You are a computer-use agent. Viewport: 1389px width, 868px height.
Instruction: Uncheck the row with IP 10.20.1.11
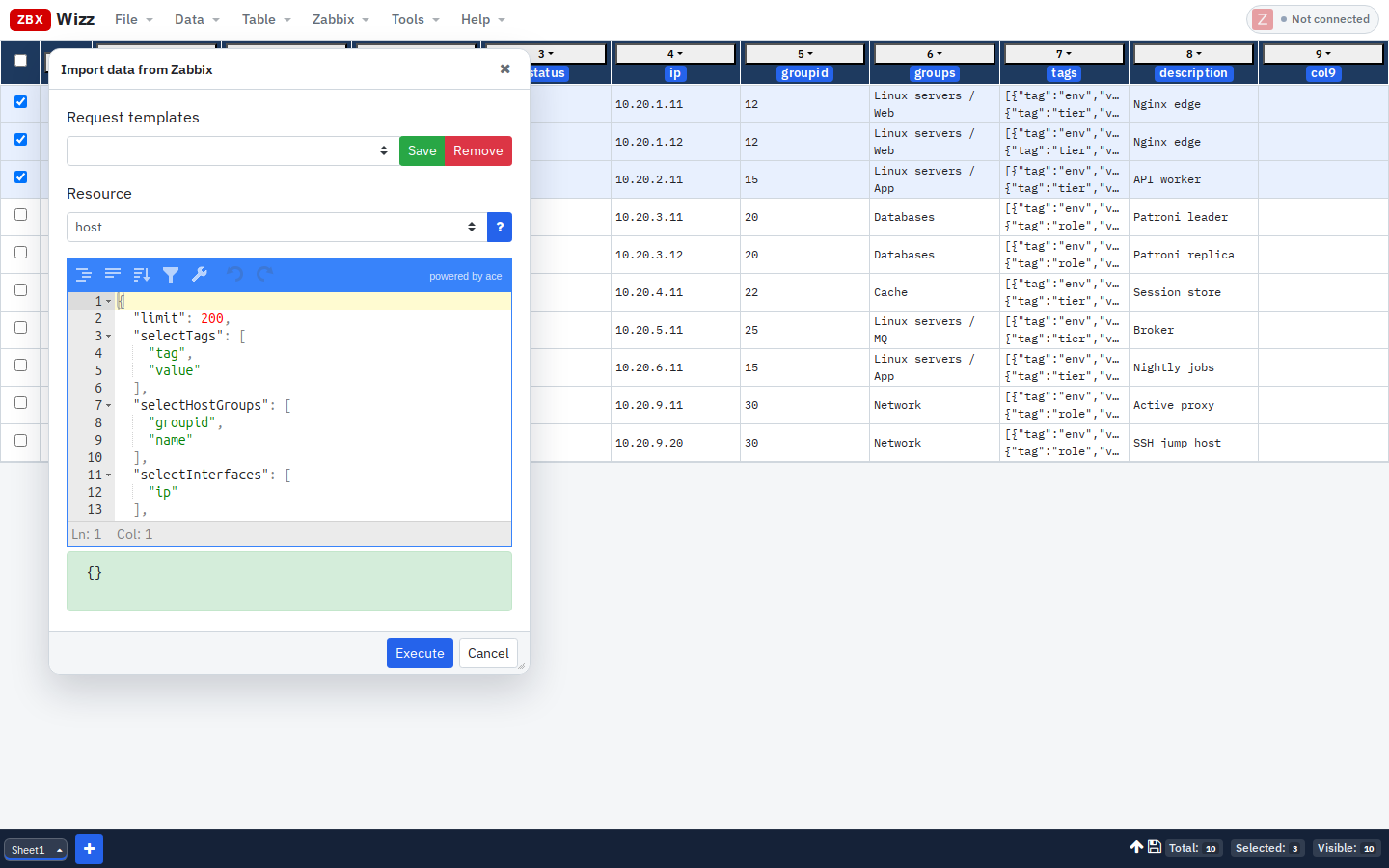coord(20,101)
